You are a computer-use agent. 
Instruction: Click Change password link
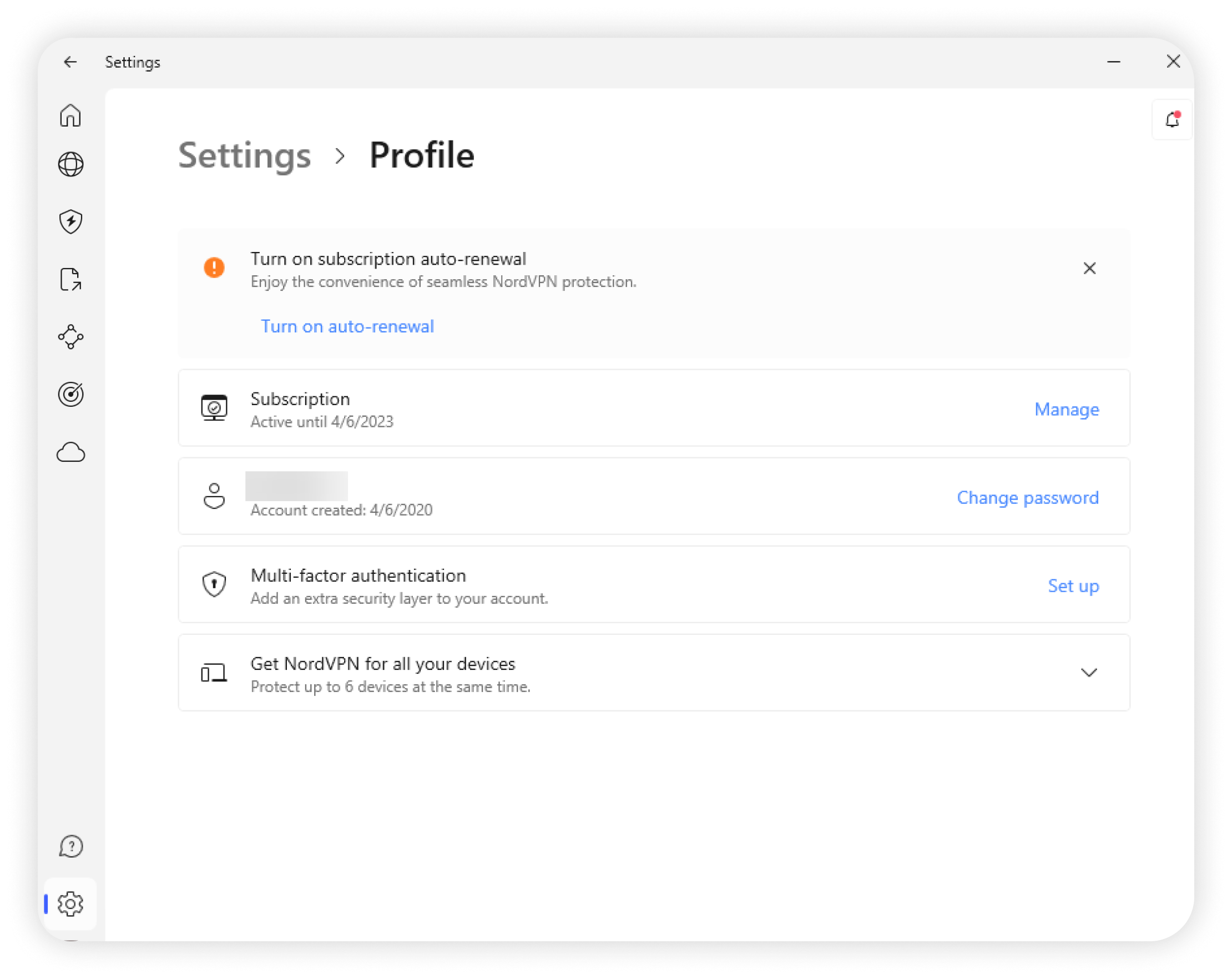[1027, 497]
